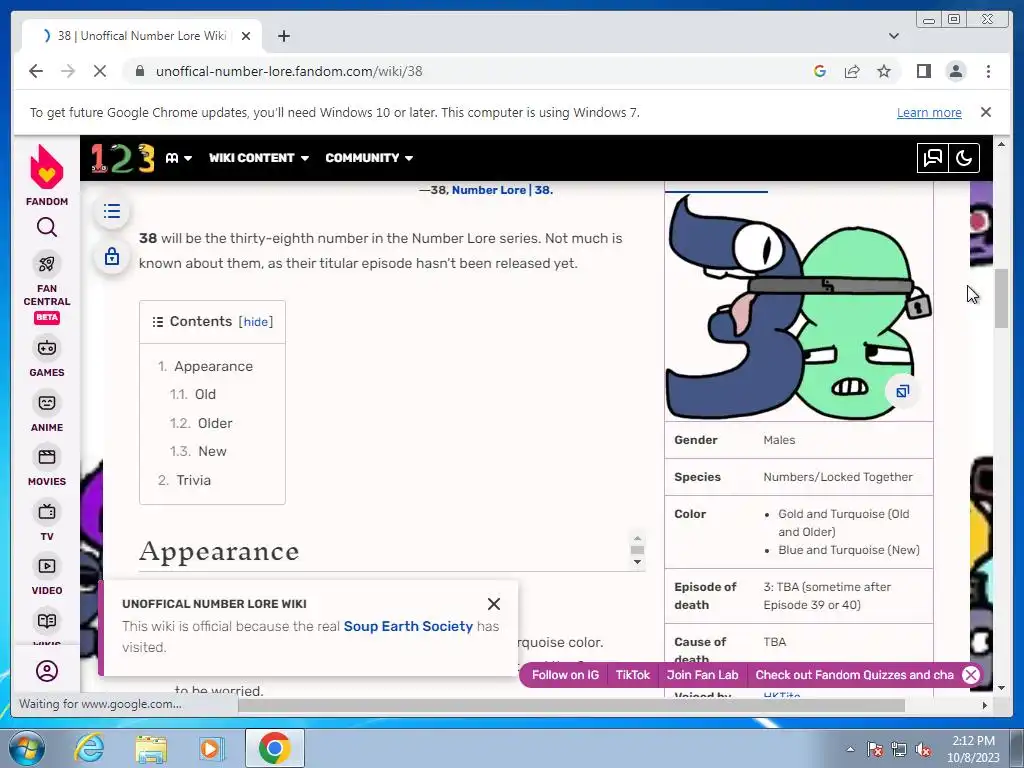Open Google lens search icon
This screenshot has width=1024, height=768.
pos(820,71)
